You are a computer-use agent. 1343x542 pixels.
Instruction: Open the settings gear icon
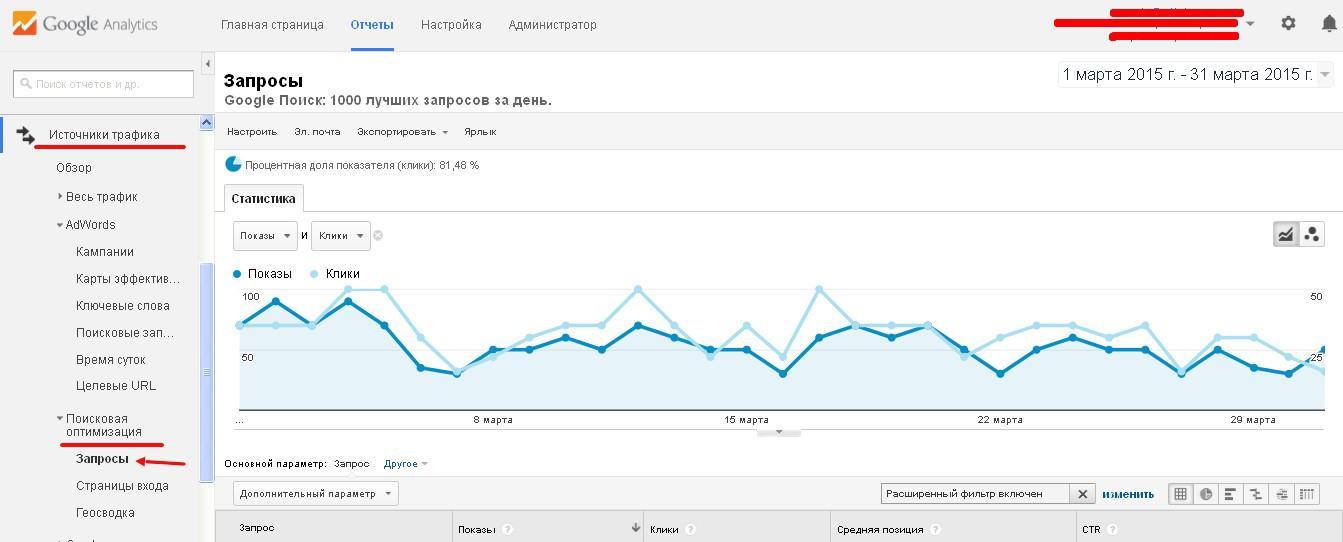1288,23
